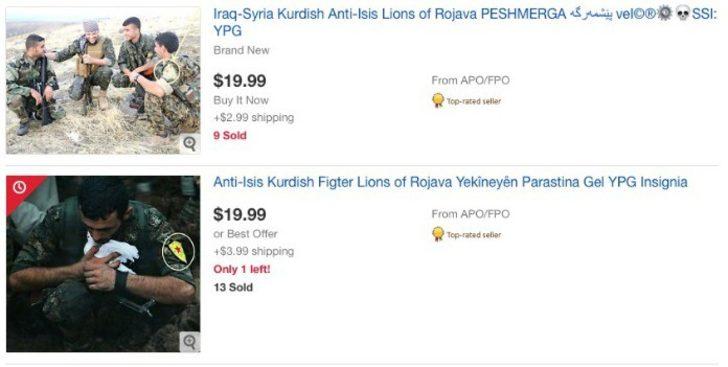Click the skull emoji in the first listing title

(682, 14)
